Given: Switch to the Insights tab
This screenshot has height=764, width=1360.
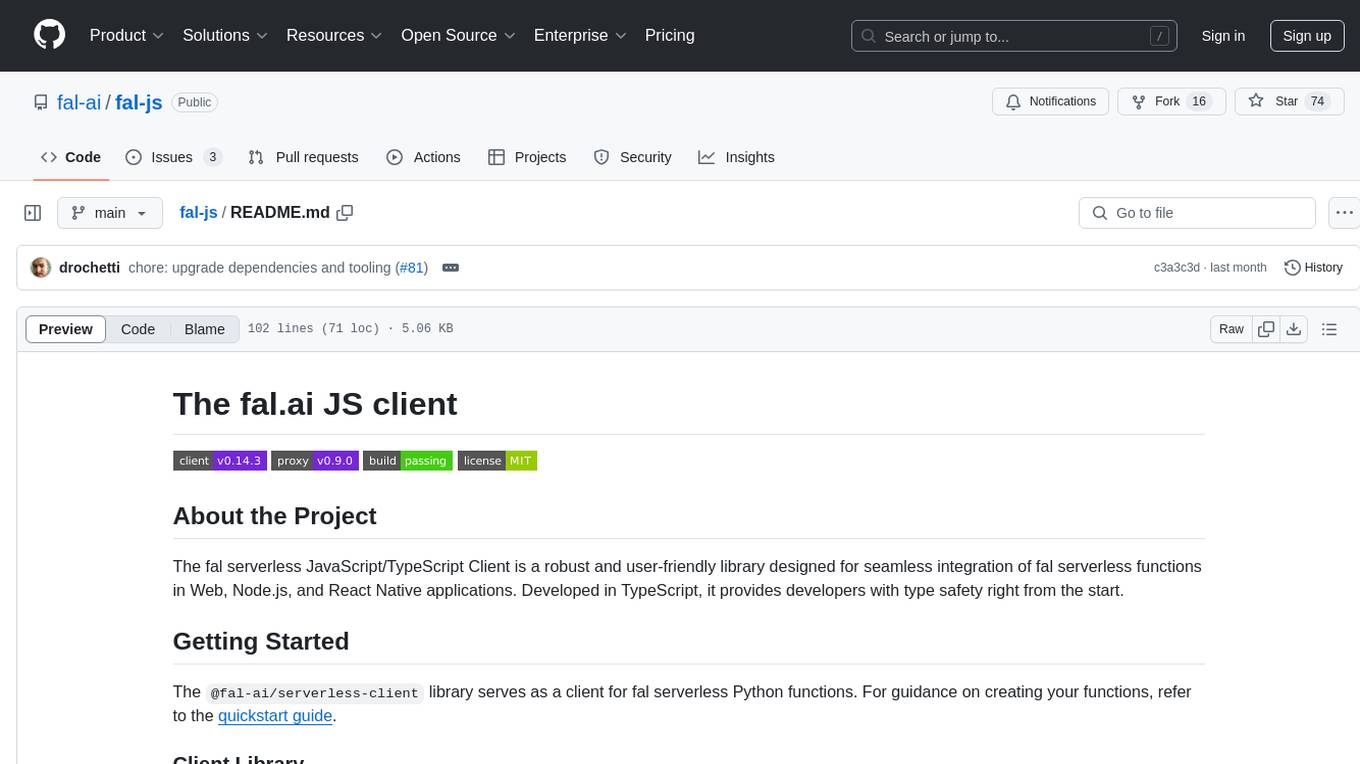Looking at the screenshot, I should (x=736, y=157).
